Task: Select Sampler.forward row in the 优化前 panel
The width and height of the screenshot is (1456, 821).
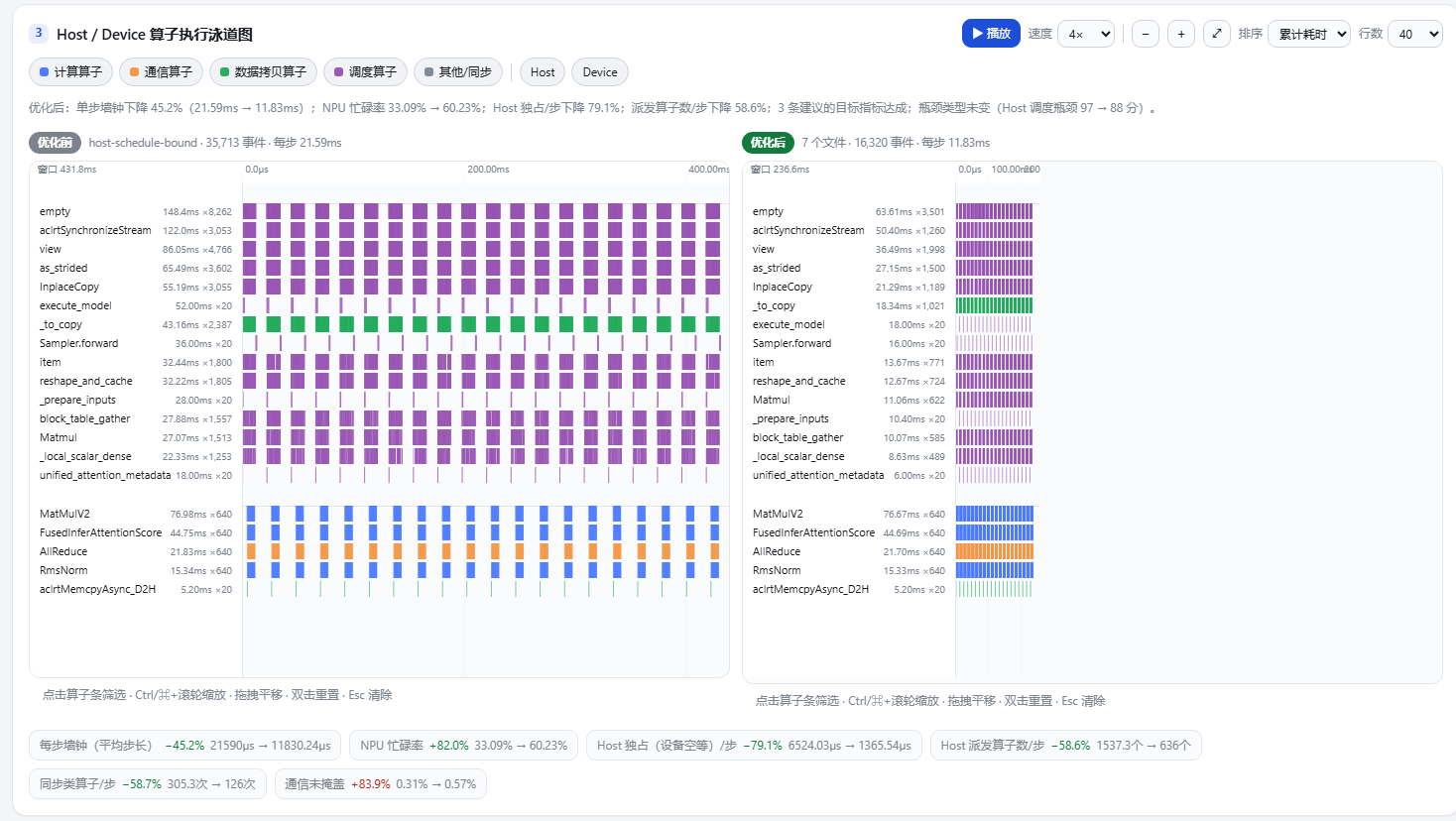Action: coord(380,343)
